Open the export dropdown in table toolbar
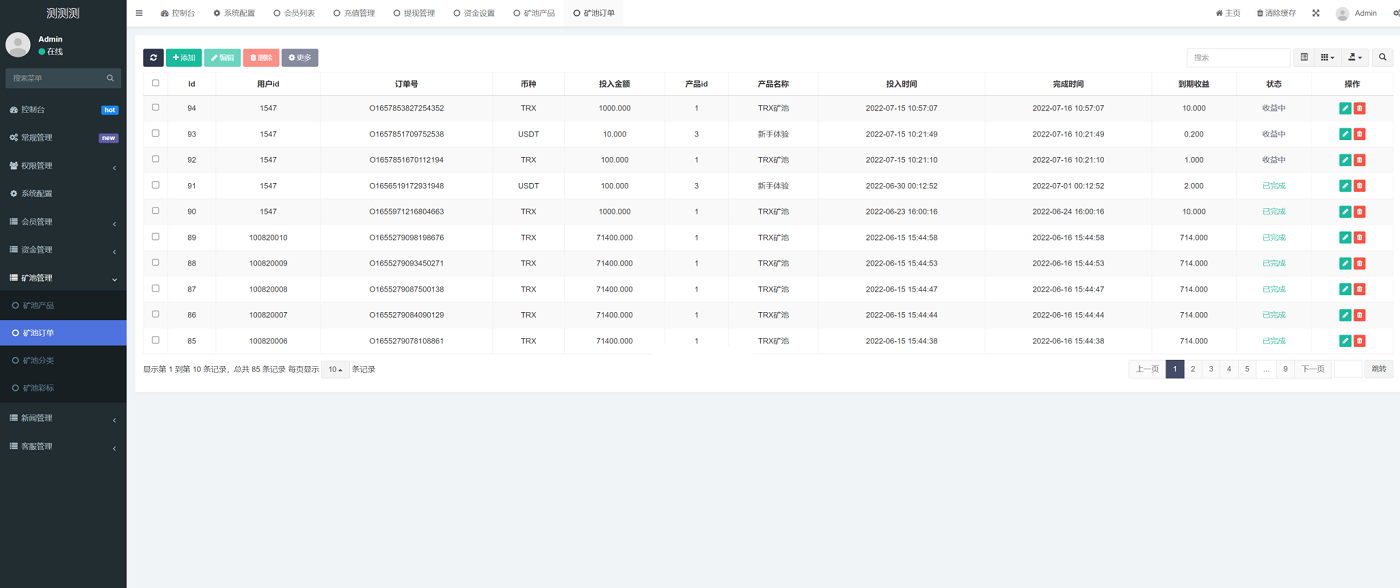The width and height of the screenshot is (1400, 588). click(1355, 58)
